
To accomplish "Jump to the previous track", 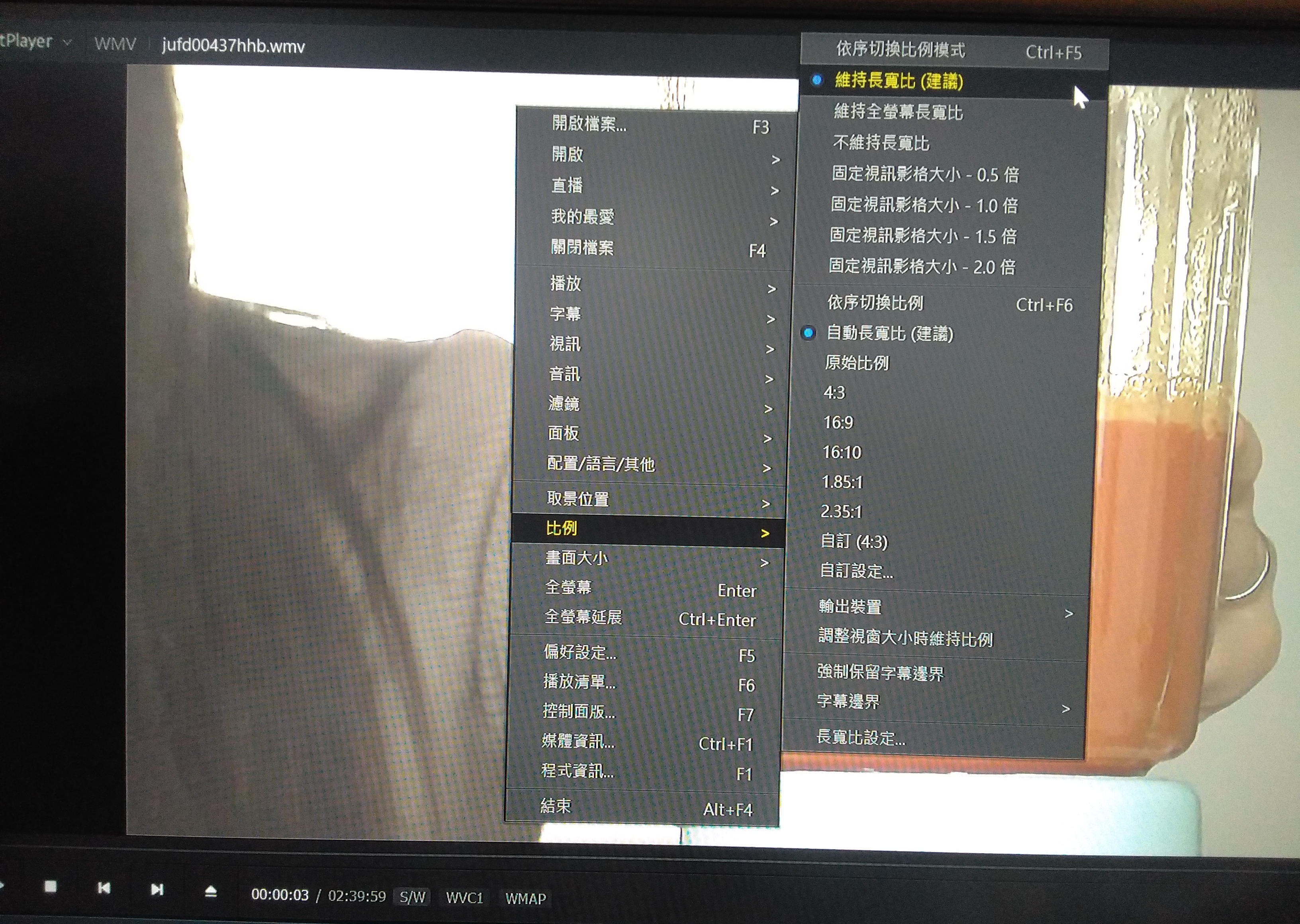I will [x=104, y=888].
